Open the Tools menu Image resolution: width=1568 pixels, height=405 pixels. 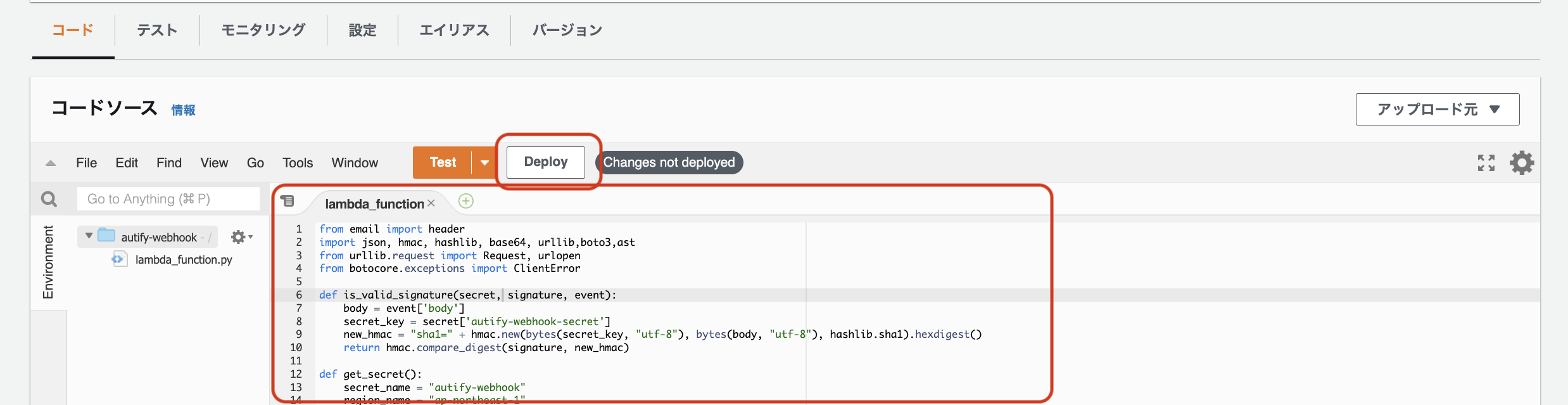pos(298,163)
